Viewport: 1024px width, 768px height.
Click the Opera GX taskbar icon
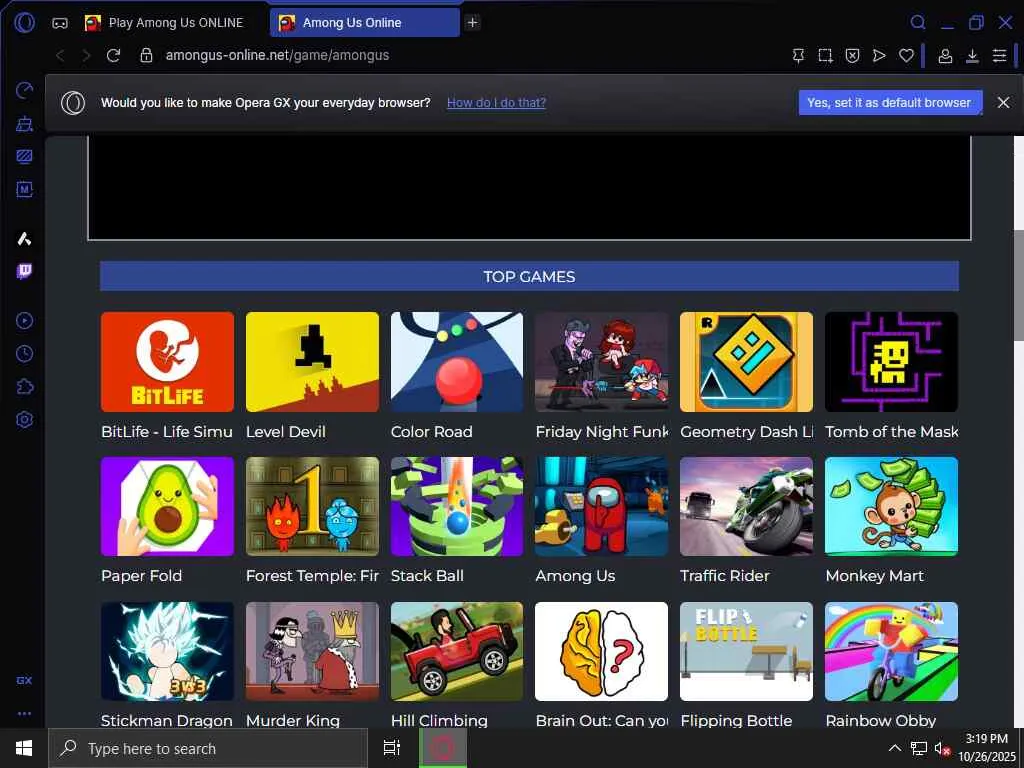click(443, 748)
